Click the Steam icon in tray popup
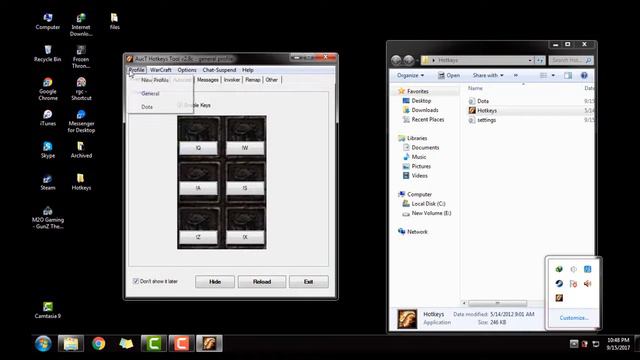This screenshot has height=360, width=640. click(x=559, y=283)
